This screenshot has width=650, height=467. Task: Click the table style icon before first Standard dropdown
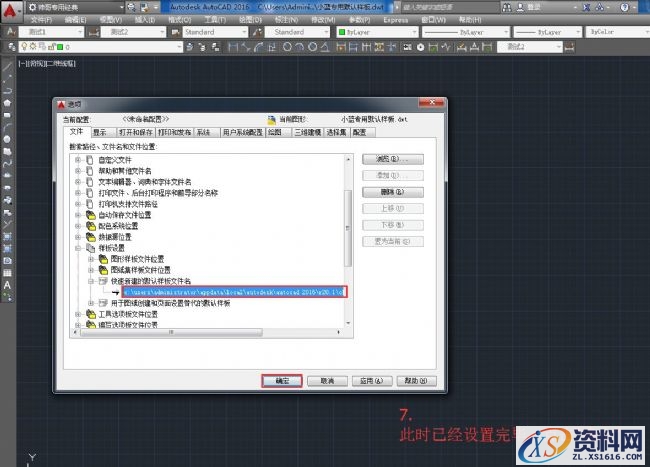176,32
